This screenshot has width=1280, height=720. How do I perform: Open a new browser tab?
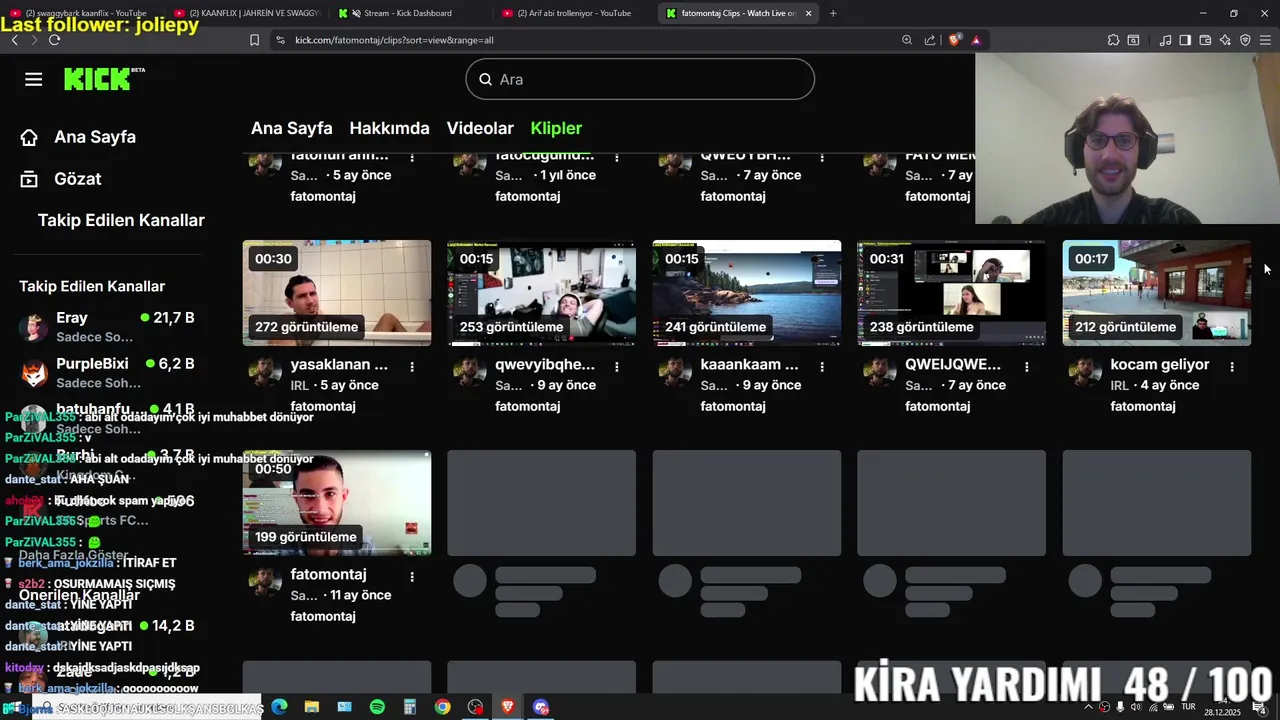(833, 13)
